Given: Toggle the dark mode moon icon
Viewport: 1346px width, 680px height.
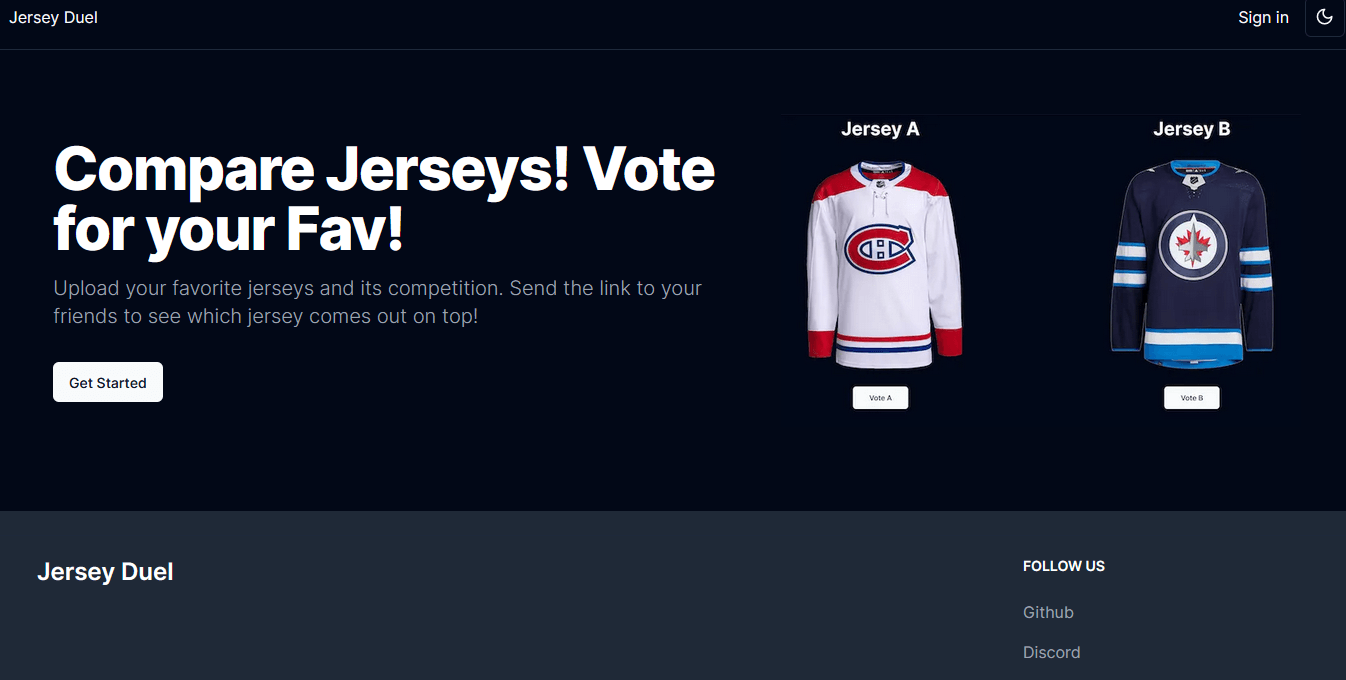Looking at the screenshot, I should tap(1325, 18).
